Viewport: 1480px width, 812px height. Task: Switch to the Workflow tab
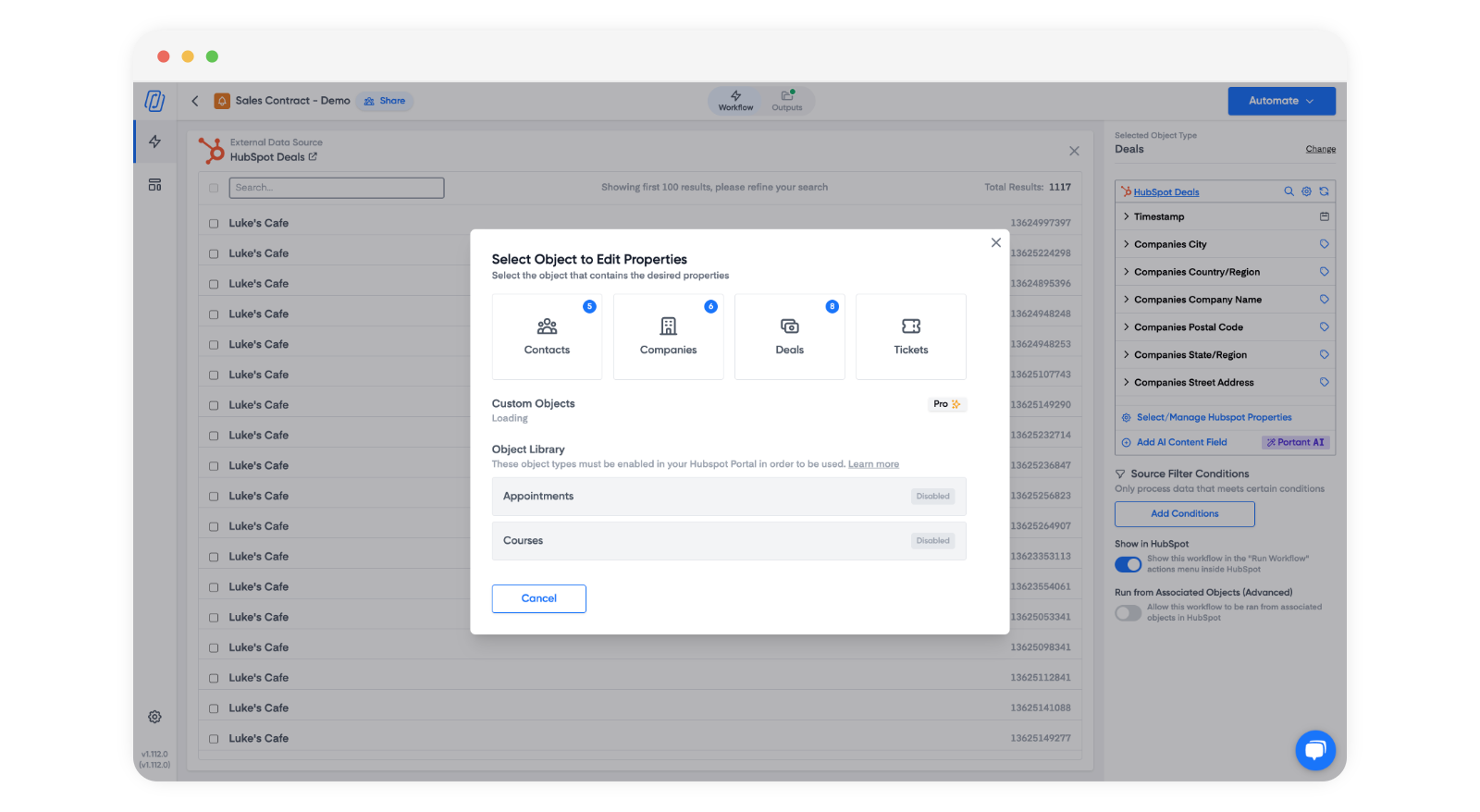click(x=735, y=101)
